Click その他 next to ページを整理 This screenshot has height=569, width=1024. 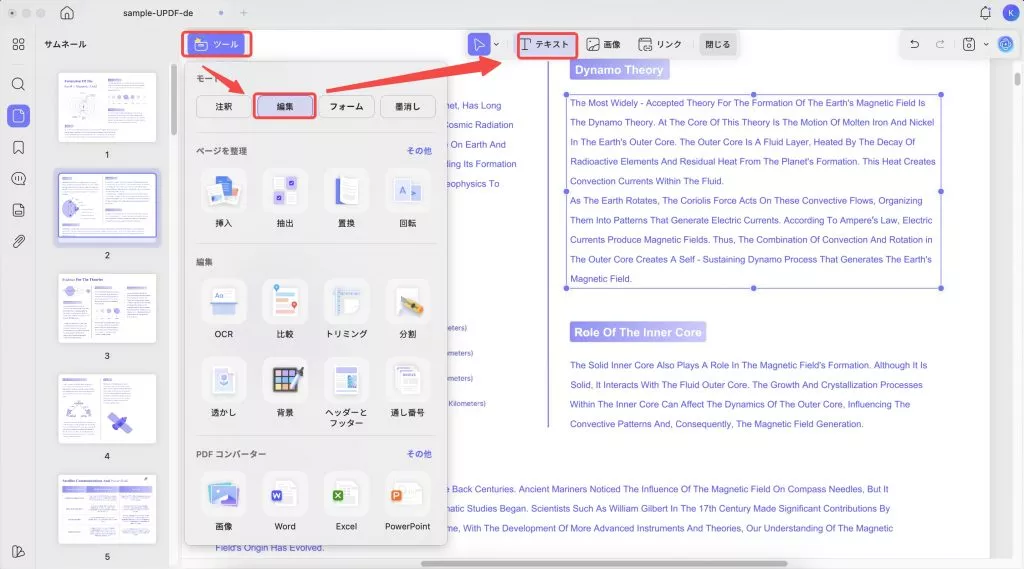pyautogui.click(x=419, y=151)
